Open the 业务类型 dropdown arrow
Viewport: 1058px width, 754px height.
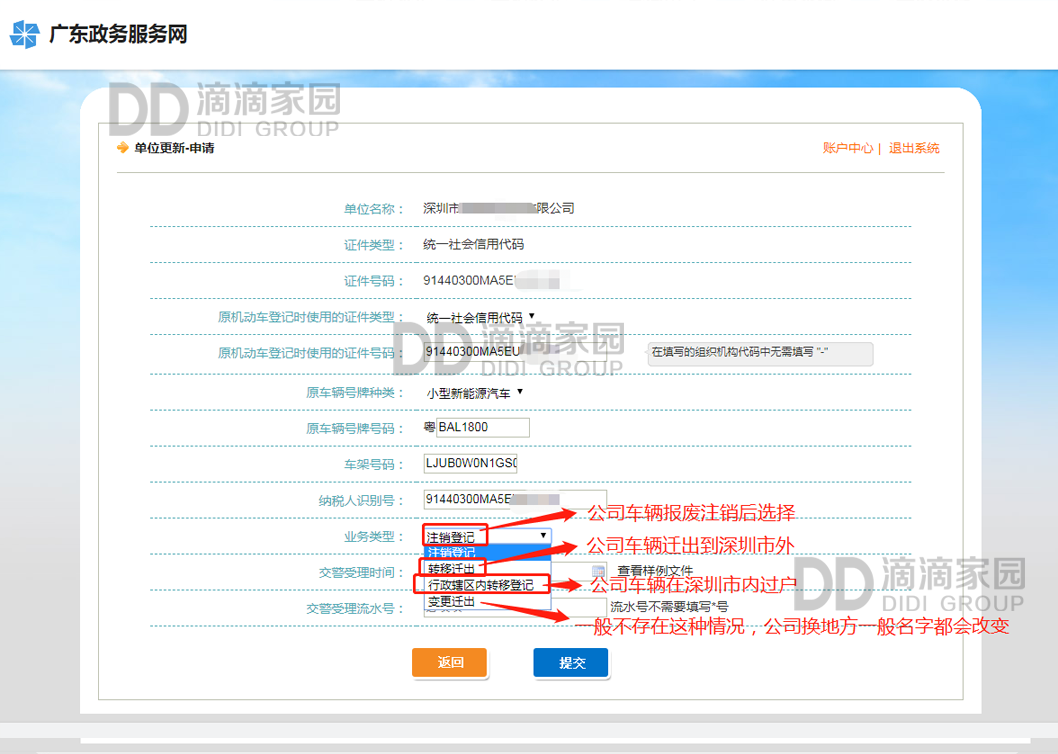coord(543,536)
